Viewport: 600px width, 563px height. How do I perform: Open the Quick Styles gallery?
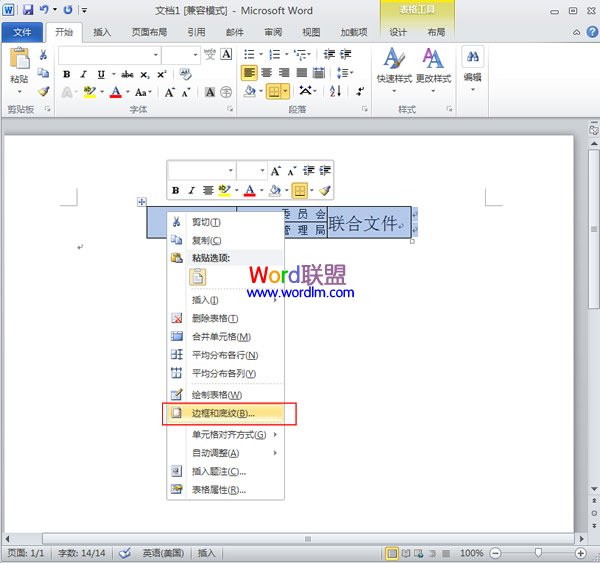394,69
